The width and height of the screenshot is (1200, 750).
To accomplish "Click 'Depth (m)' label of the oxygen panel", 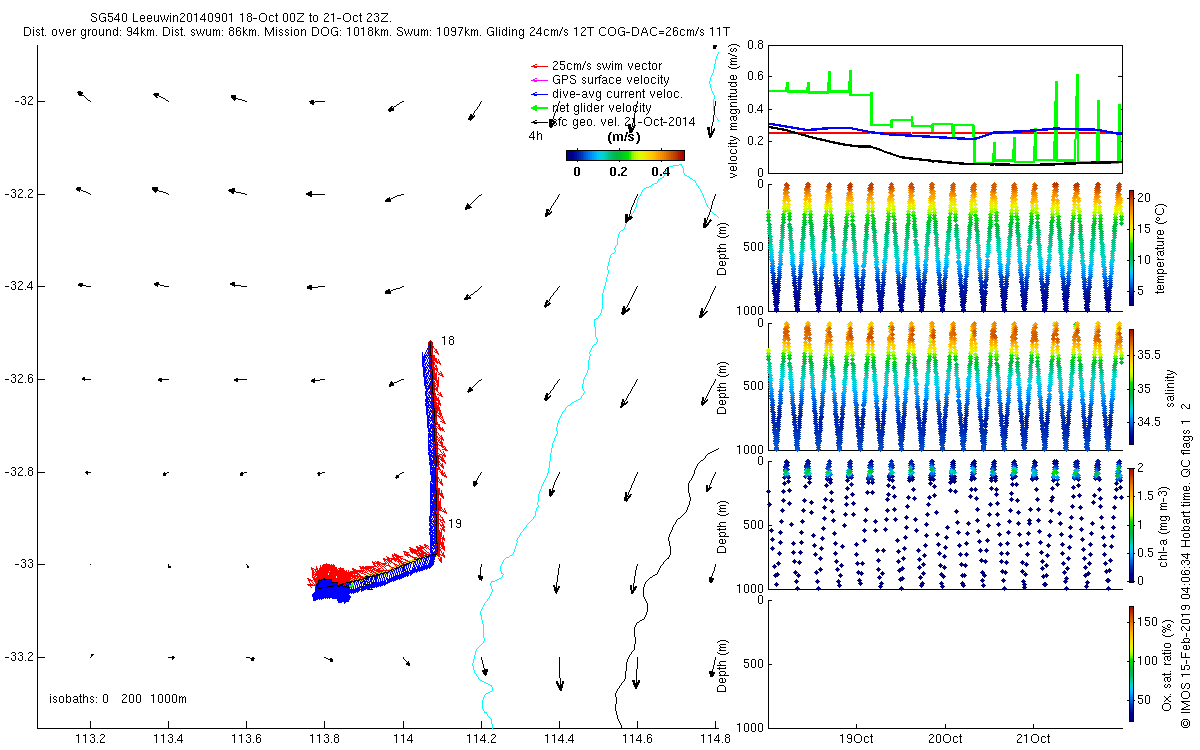I will point(723,665).
